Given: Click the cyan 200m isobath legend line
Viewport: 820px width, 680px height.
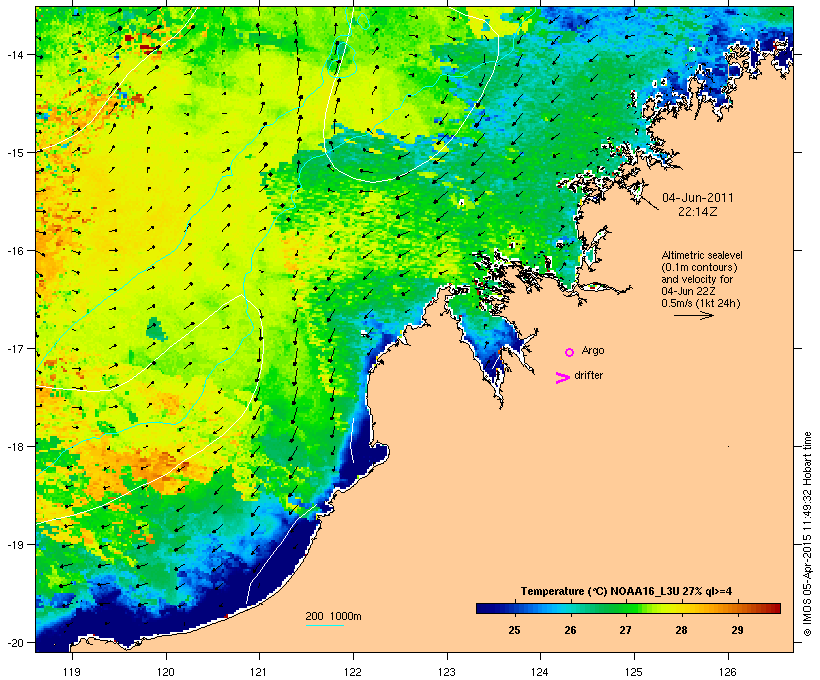Looking at the screenshot, I should (325, 625).
